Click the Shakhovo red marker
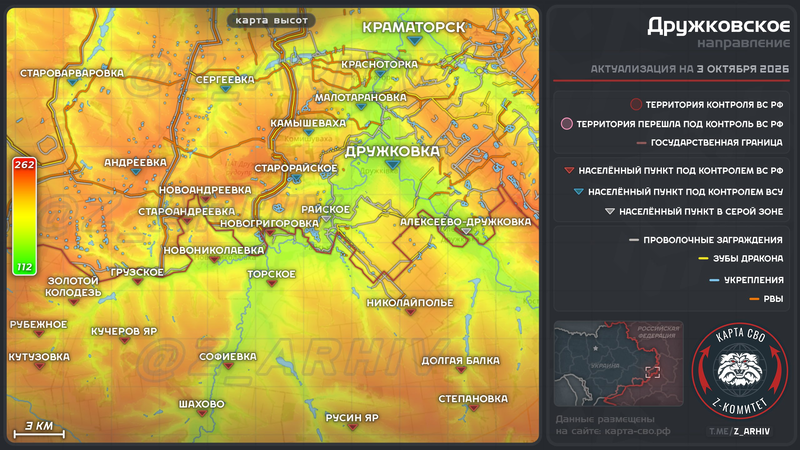 (x=202, y=413)
